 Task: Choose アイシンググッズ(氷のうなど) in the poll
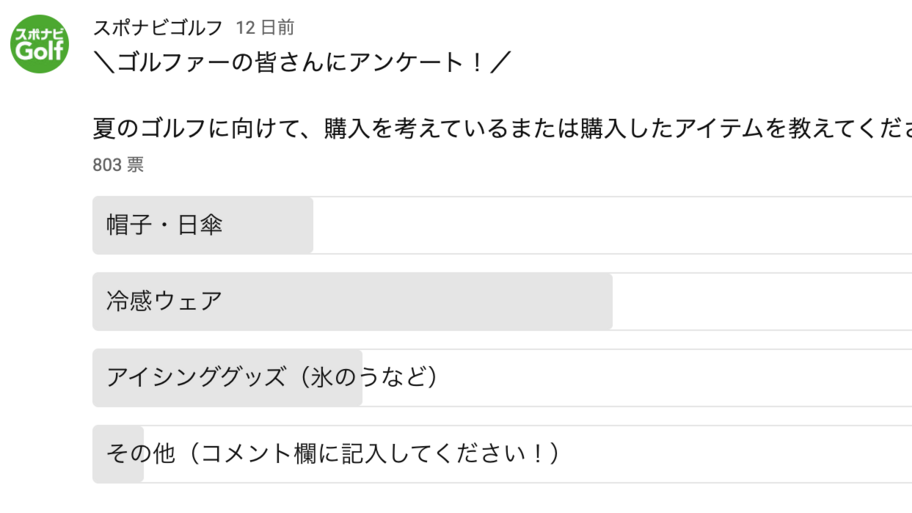pos(502,377)
